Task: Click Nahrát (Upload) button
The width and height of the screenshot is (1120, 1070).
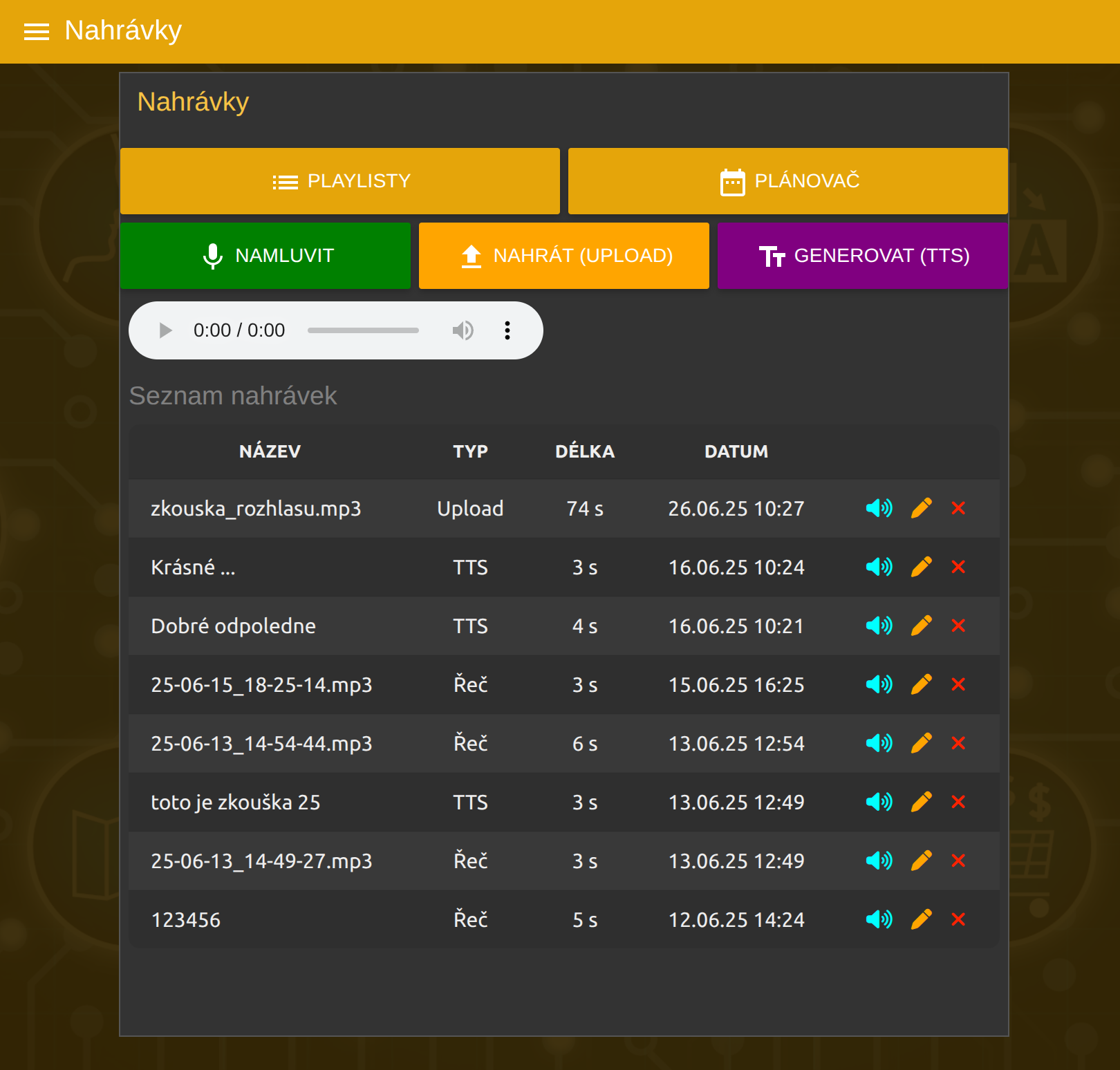Action: (x=564, y=256)
